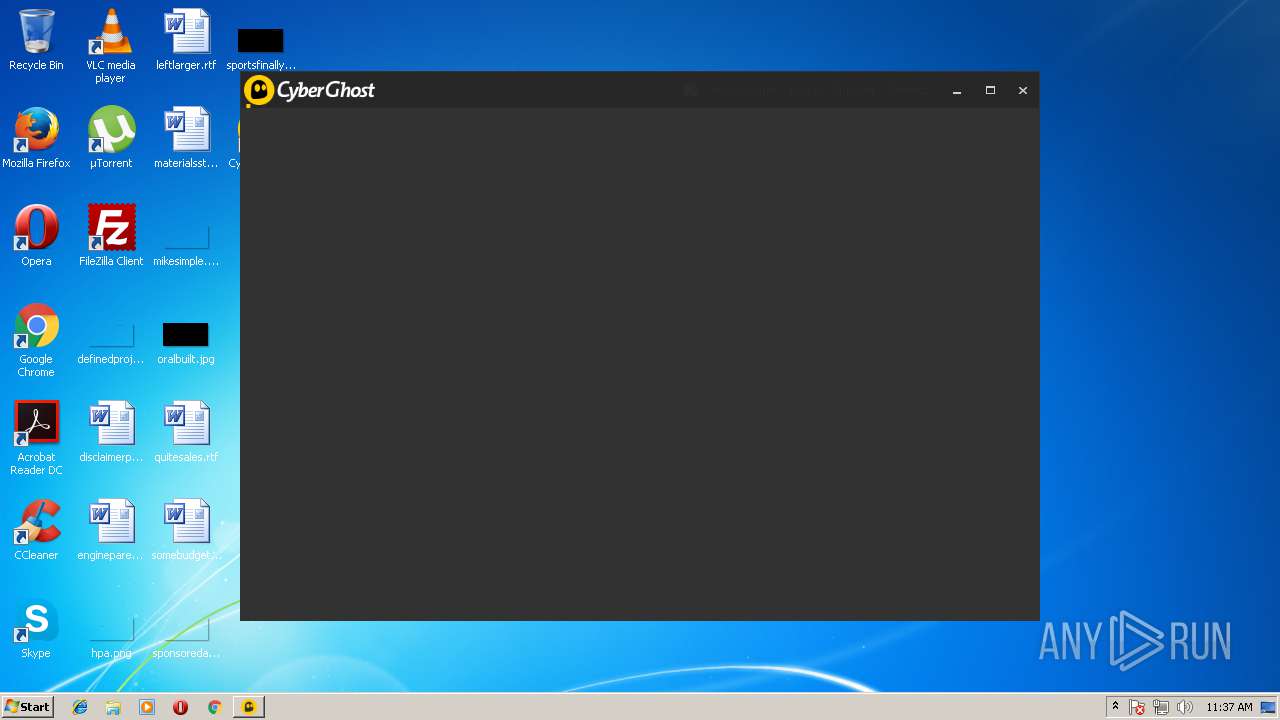1280x720 pixels.
Task: Open Internet Explorer from taskbar
Action: coord(80,707)
